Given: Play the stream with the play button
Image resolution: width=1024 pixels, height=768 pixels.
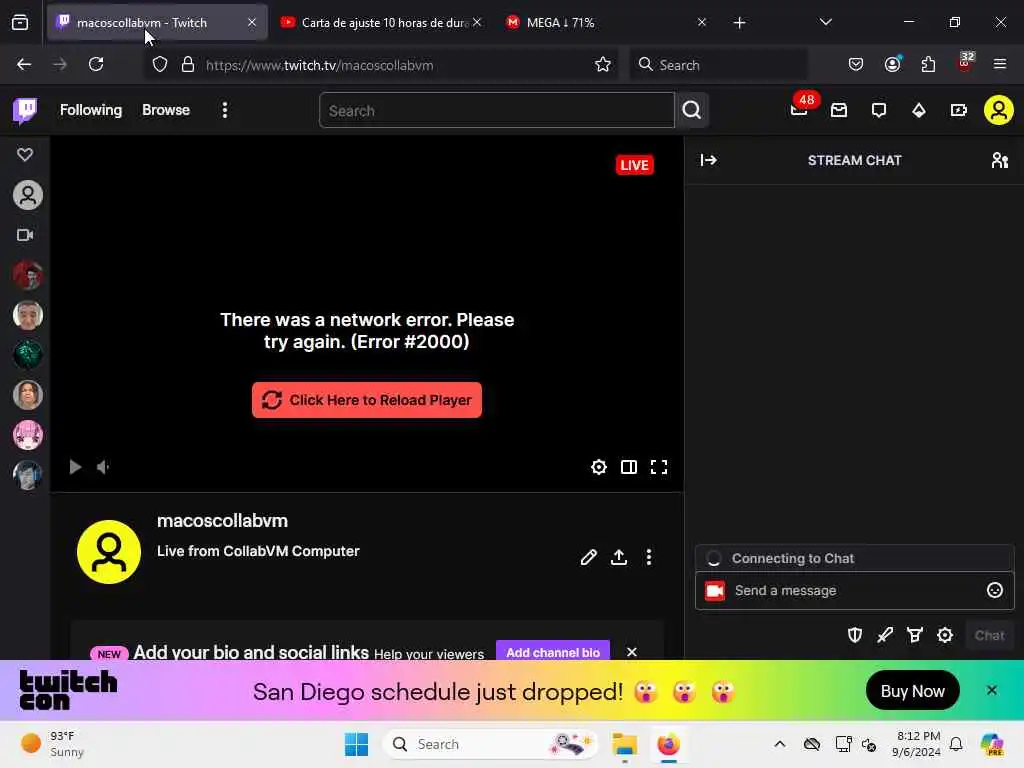Looking at the screenshot, I should (x=75, y=467).
